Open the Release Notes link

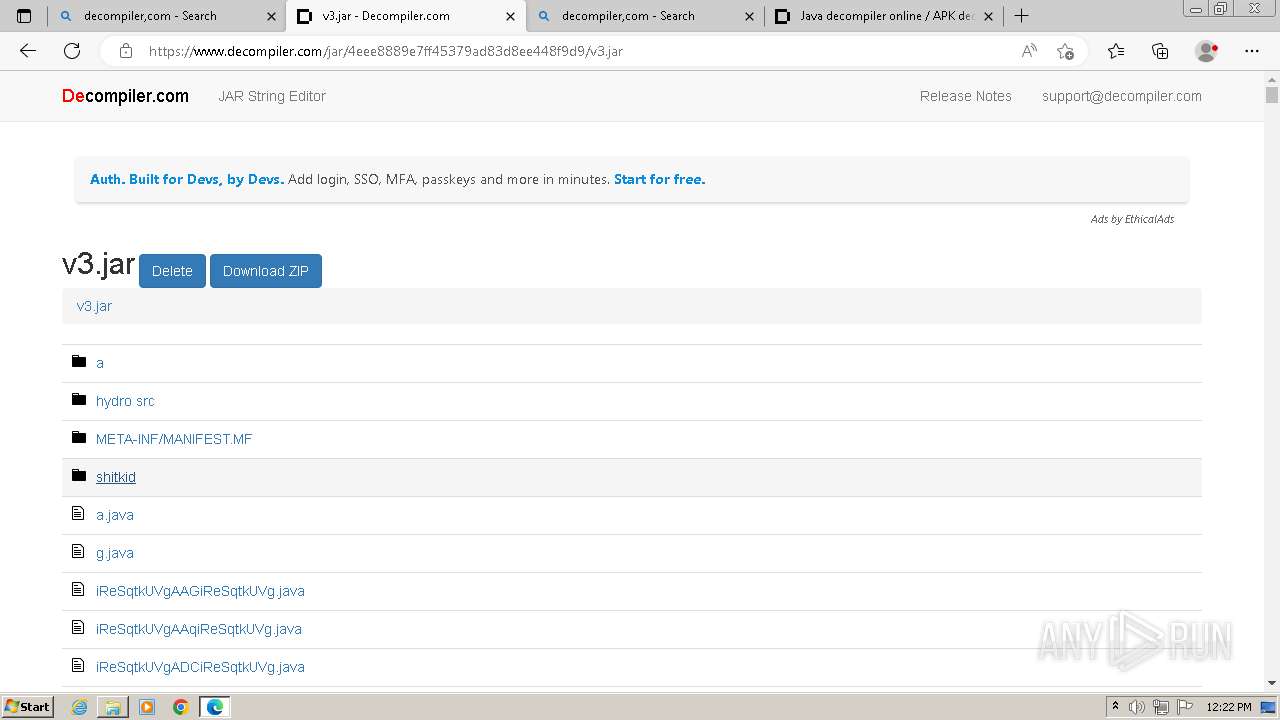966,96
